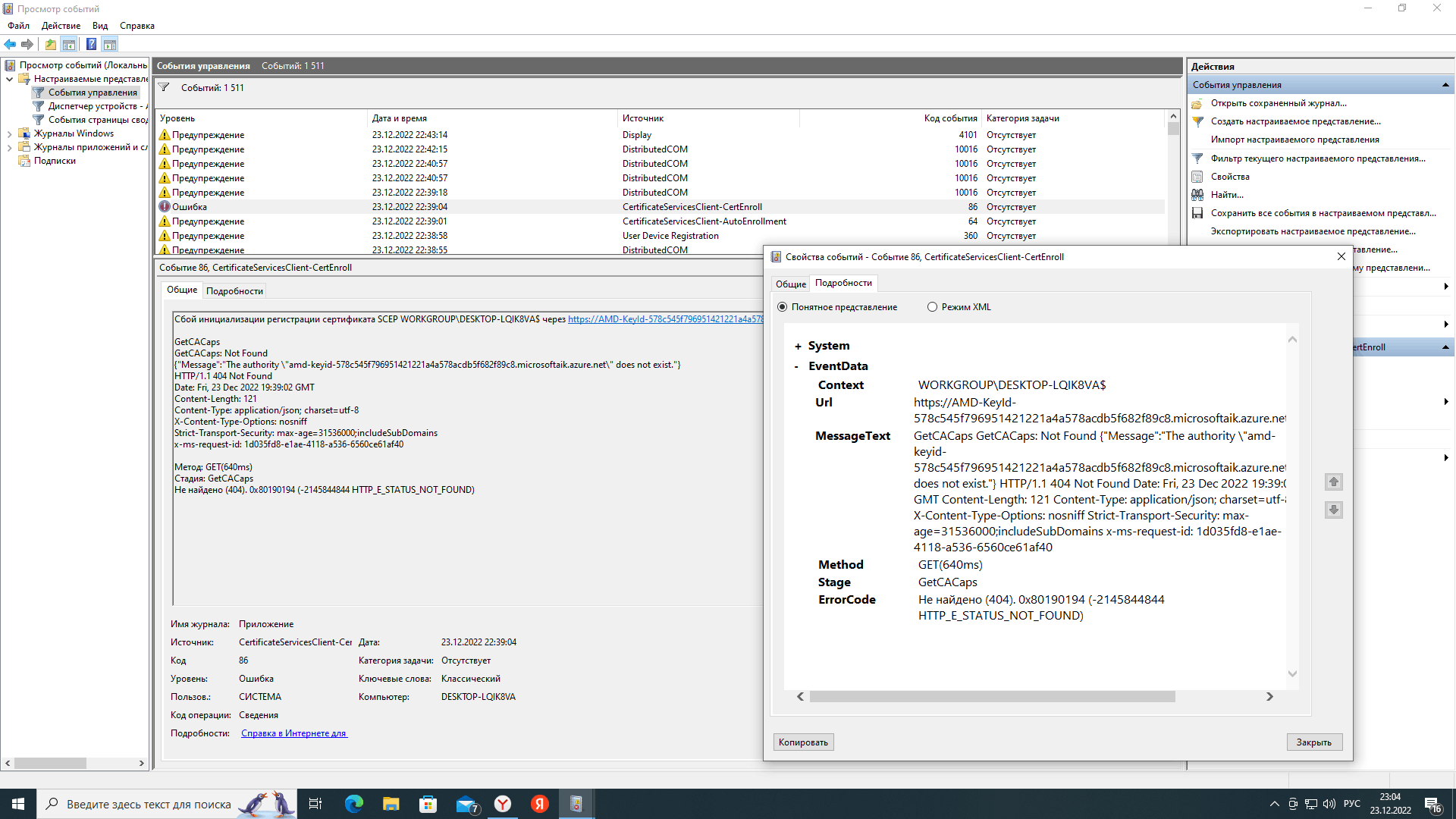1456x819 pixels.
Task: Launch Microsoft Edge from taskbar
Action: tap(354, 804)
